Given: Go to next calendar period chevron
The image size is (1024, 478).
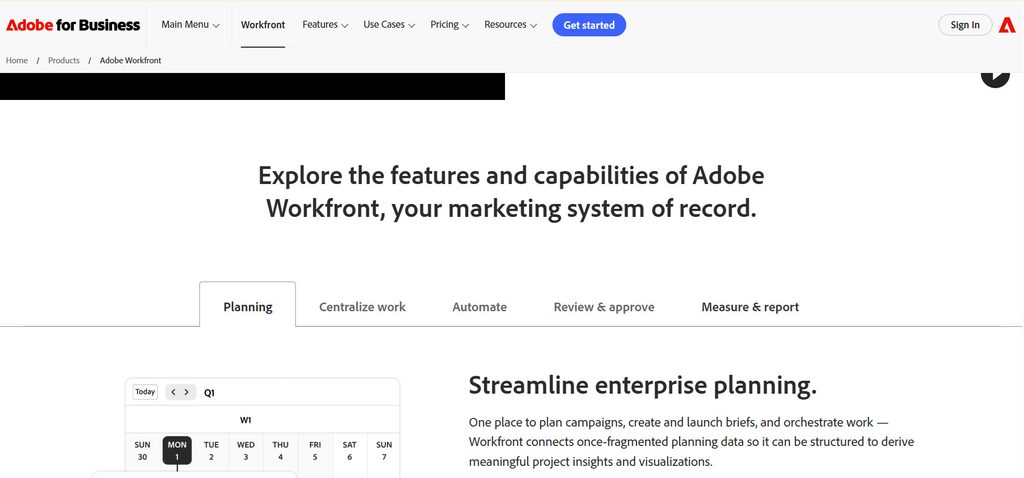Looking at the screenshot, I should point(187,392).
